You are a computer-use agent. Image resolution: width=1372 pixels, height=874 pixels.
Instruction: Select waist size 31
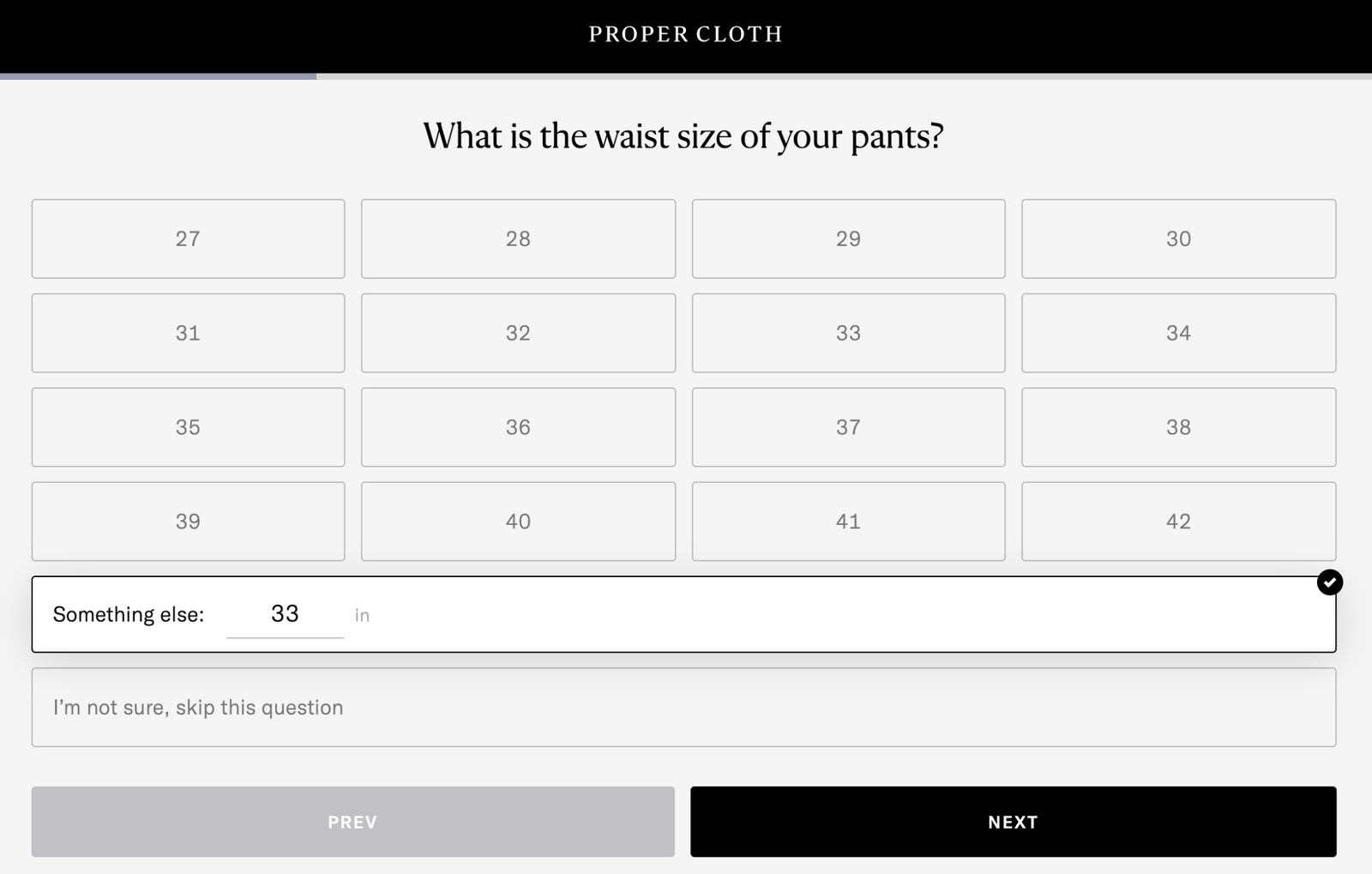click(x=188, y=333)
